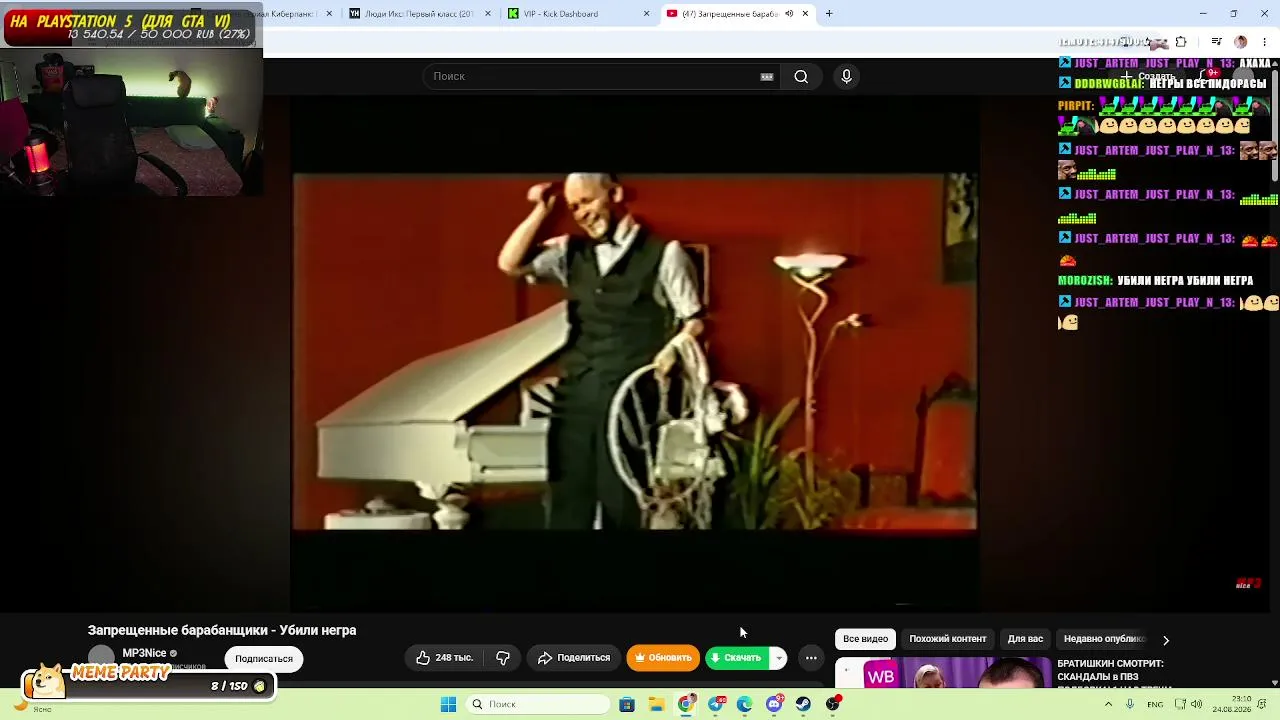Screen dimensions: 1280x720
Task: Open Microsoft Edge from the taskbar
Action: click(745, 704)
